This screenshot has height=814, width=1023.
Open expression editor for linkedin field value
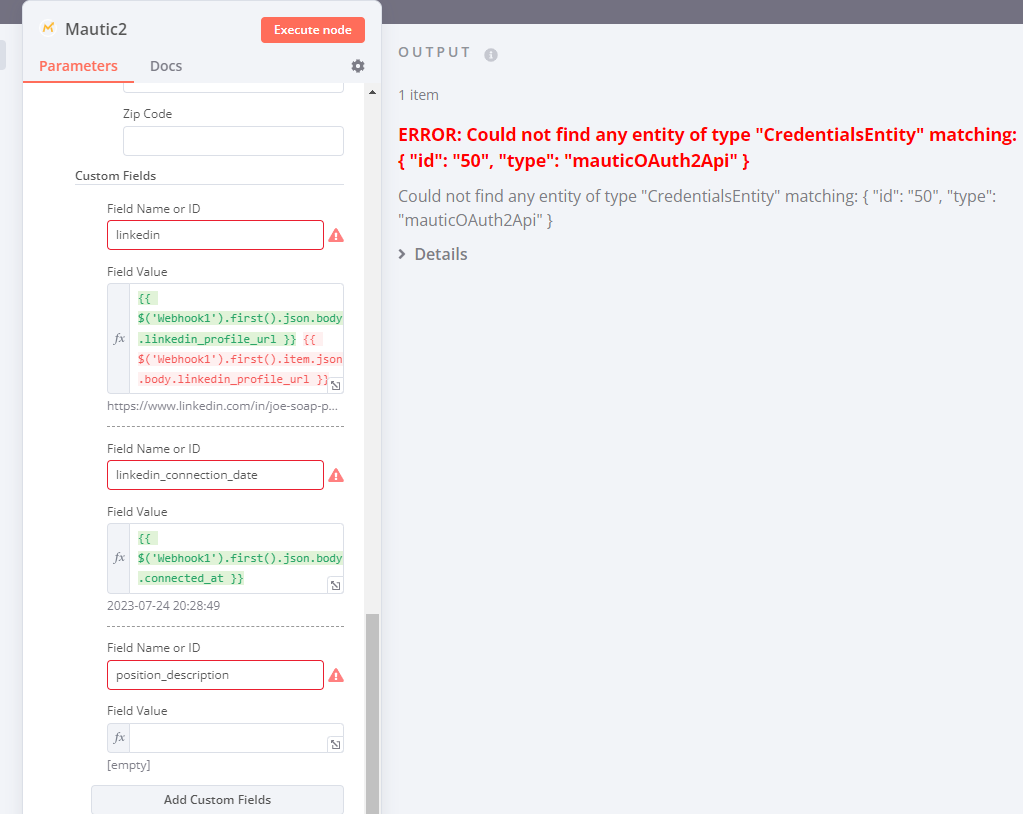[x=335, y=385]
